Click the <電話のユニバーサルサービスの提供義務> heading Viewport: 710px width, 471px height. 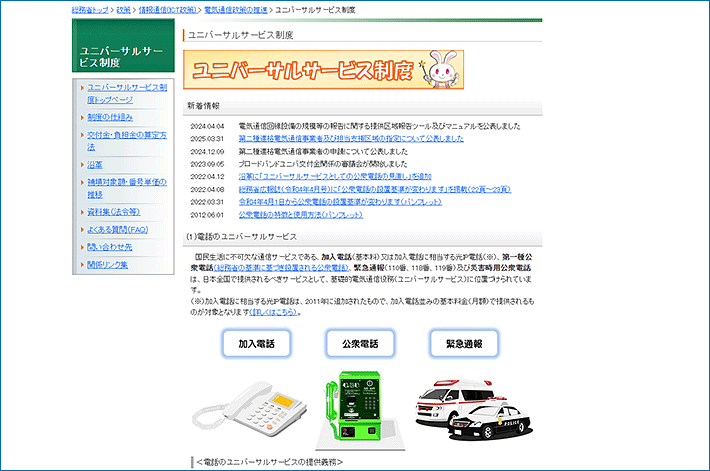pyautogui.click(x=270, y=462)
